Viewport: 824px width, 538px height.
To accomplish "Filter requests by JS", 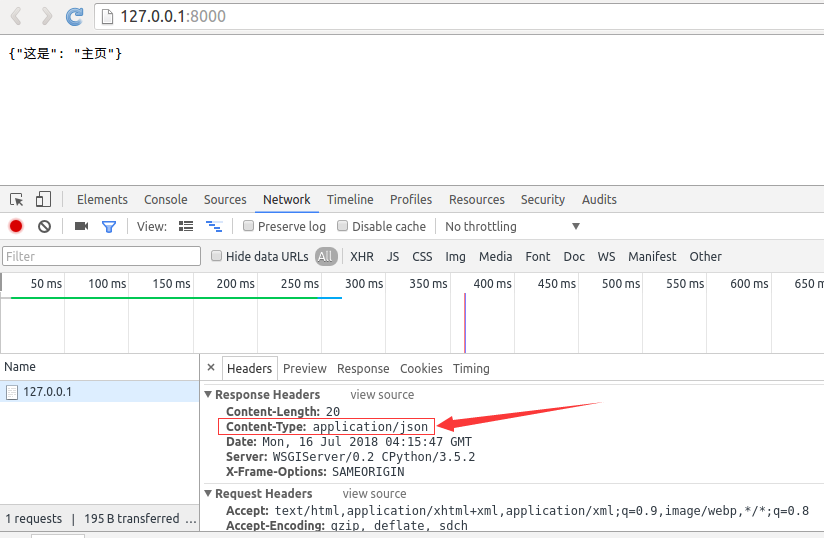I will click(x=393, y=256).
